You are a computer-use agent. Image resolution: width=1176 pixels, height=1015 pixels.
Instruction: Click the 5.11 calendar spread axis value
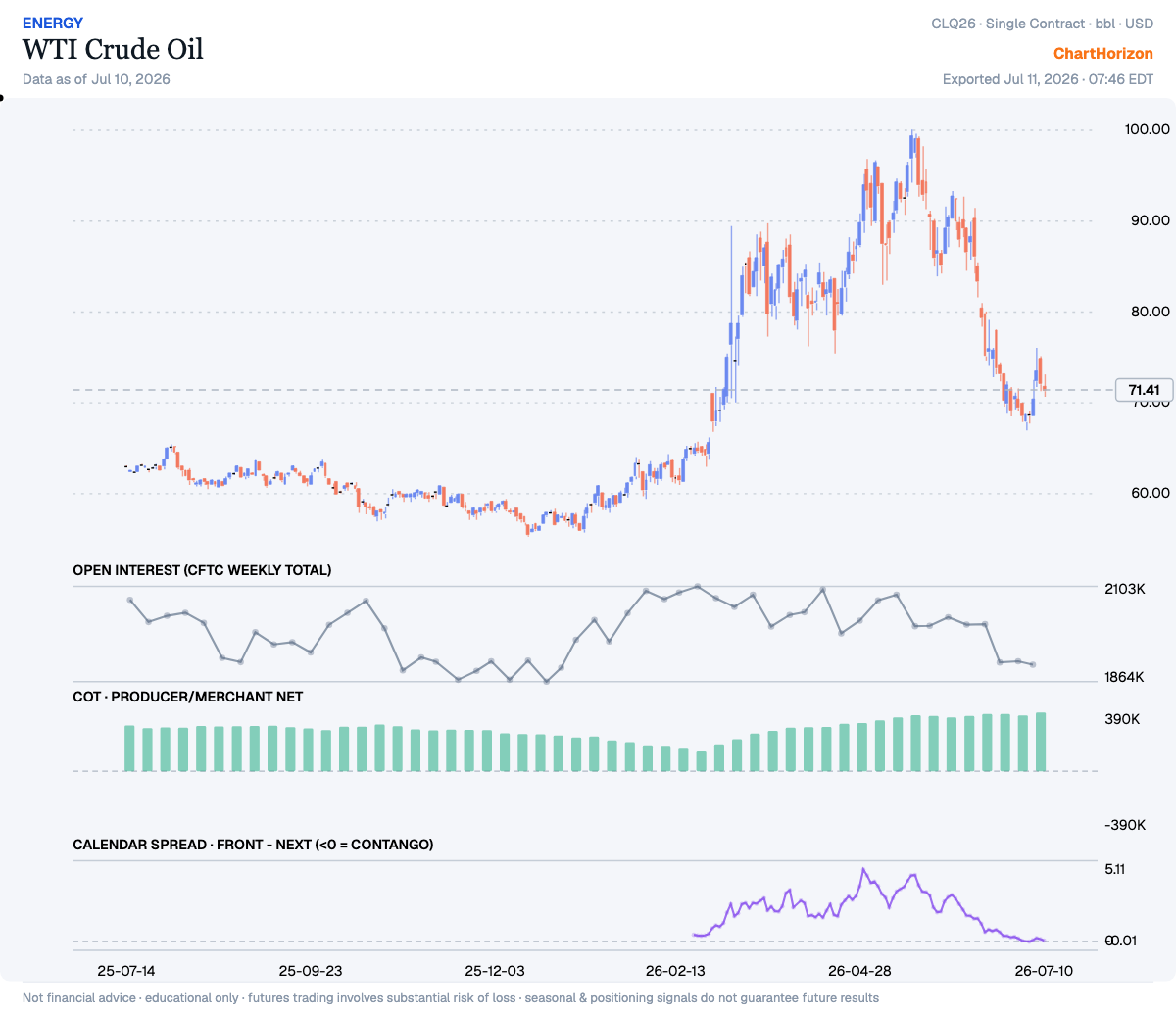(x=1114, y=869)
